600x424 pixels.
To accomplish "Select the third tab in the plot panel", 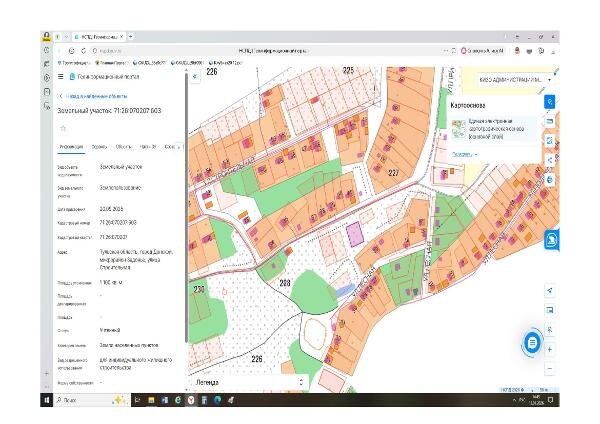I will [123, 147].
